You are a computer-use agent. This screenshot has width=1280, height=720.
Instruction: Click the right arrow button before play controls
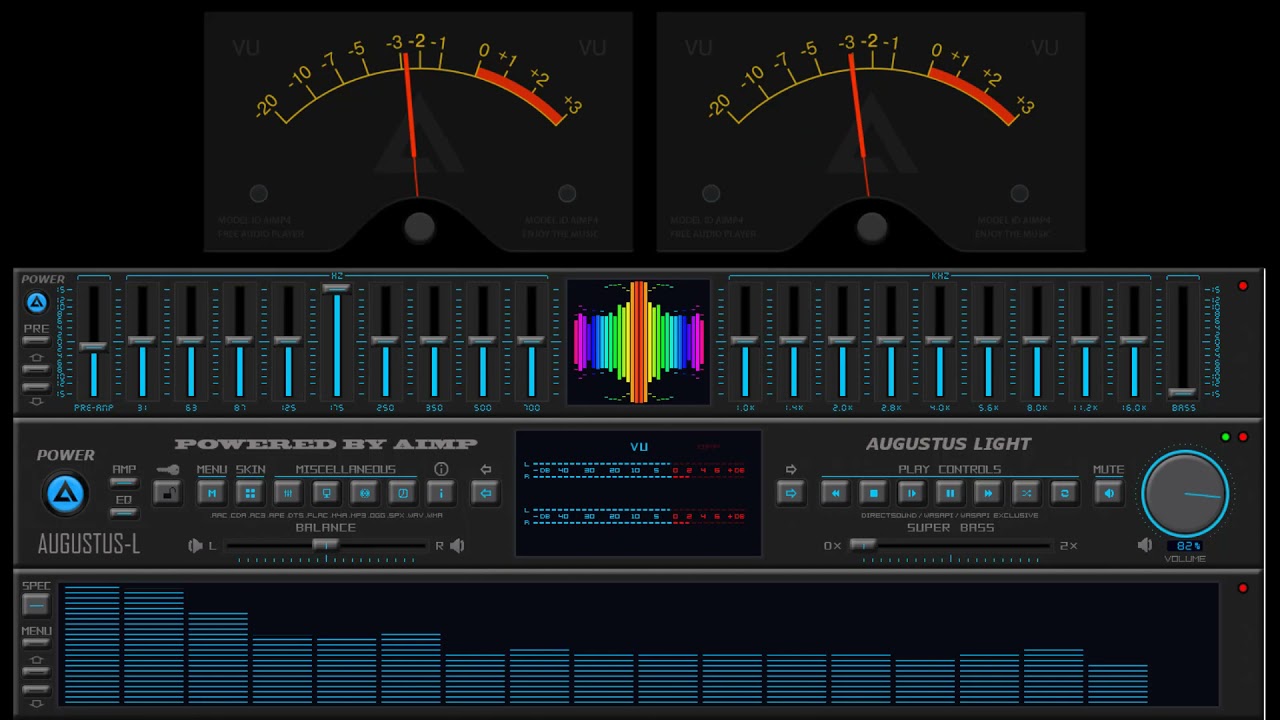[x=791, y=493]
